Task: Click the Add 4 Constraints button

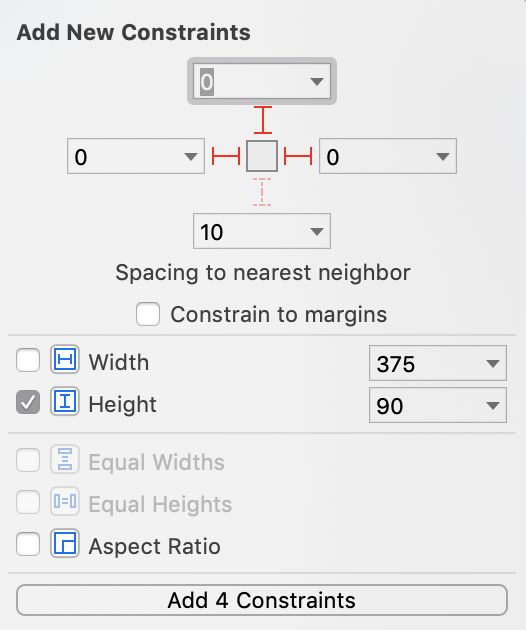Action: click(262, 600)
